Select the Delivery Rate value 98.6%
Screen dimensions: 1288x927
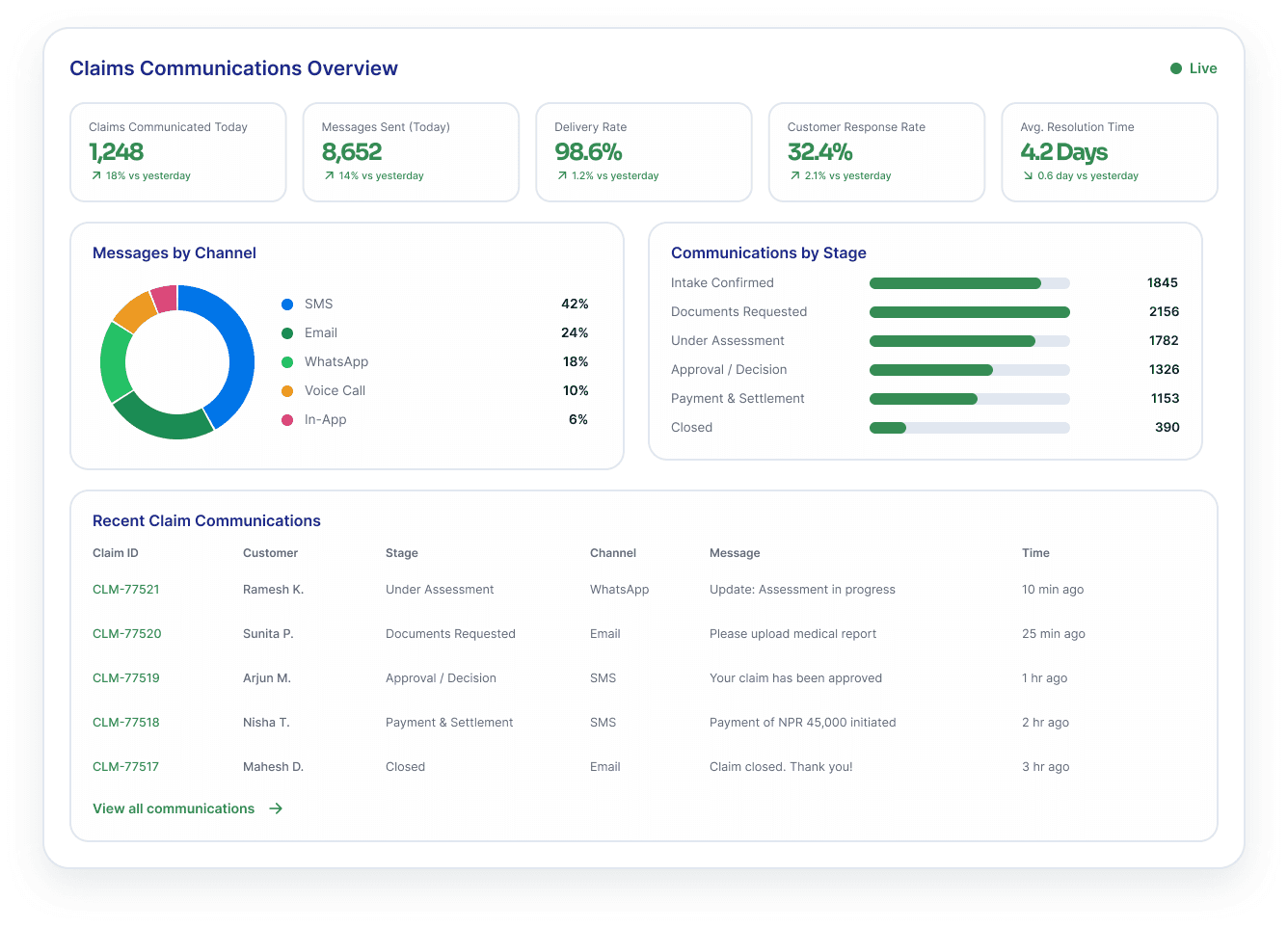coord(588,152)
